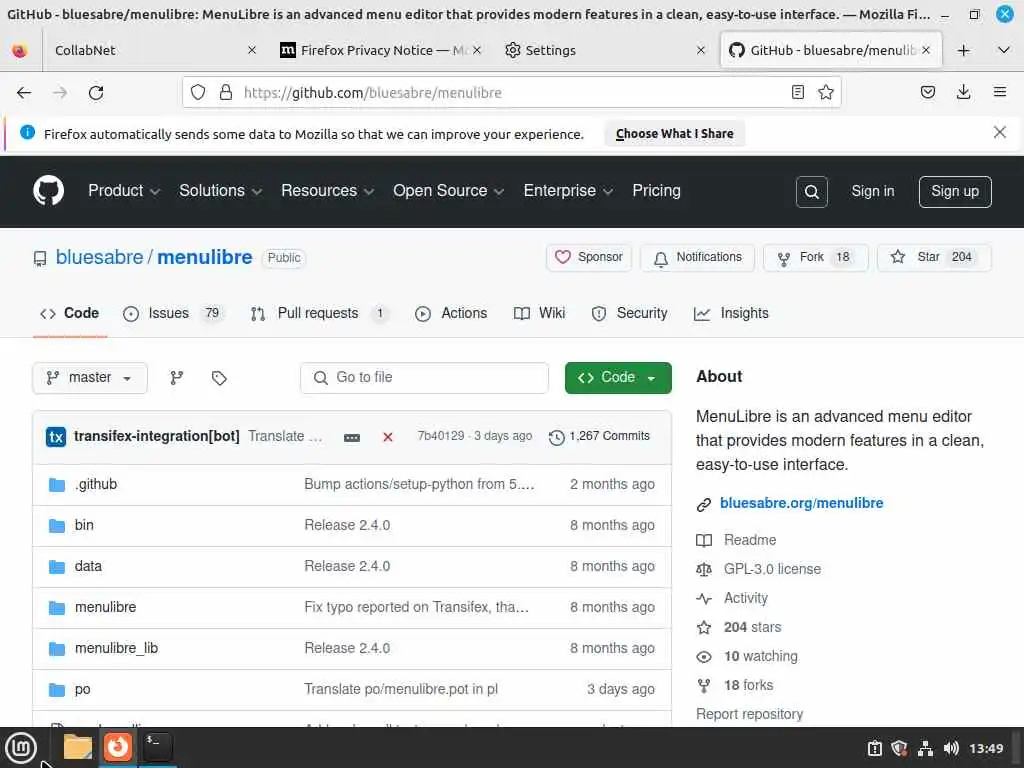Dismiss the Firefox data notification bar
Screen dimensions: 1024x768
(x=999, y=133)
